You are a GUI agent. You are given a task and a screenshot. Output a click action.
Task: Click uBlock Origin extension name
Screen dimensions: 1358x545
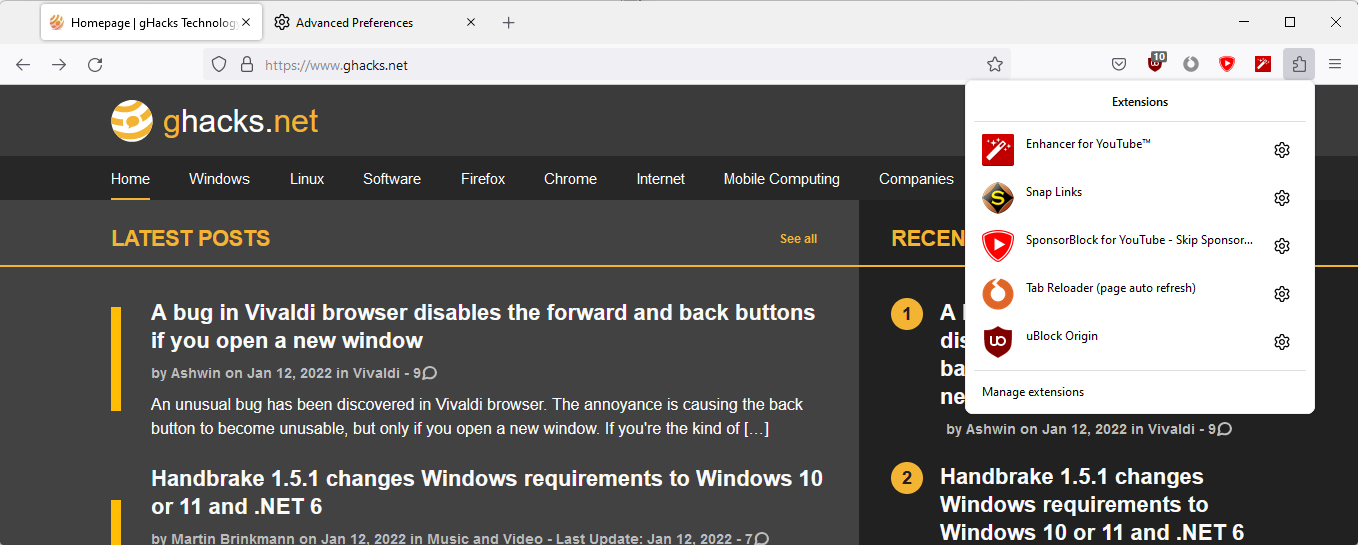[x=1062, y=336]
